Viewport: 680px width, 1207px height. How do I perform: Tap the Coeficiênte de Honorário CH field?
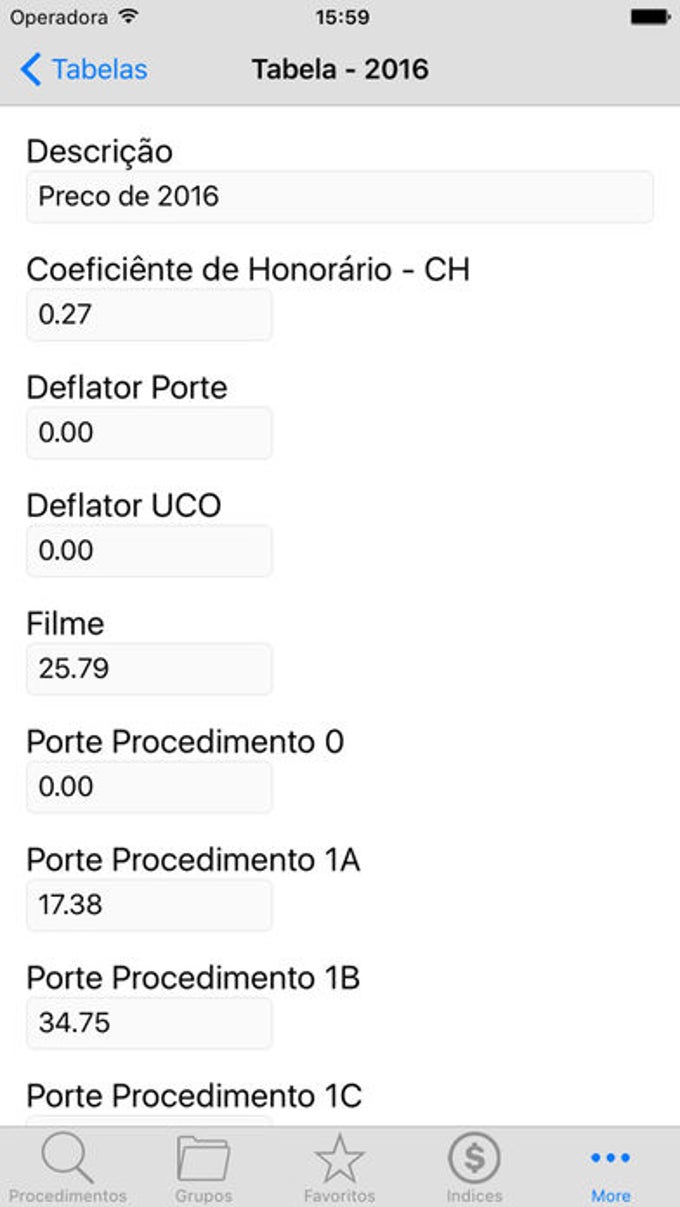coord(148,314)
